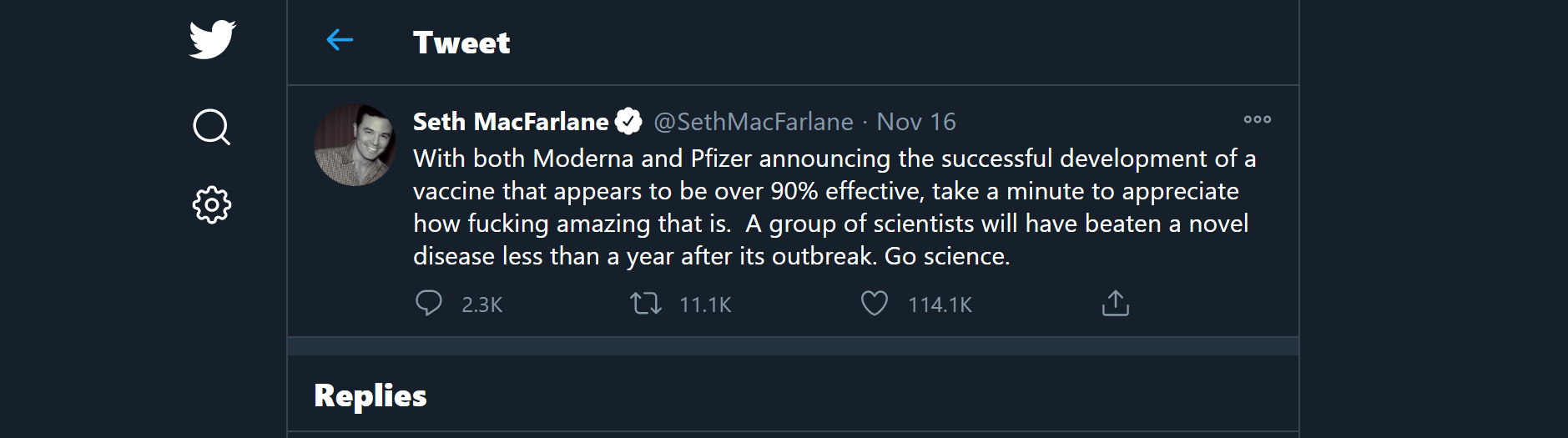Like the tweet with heart icon
Screen dimensions: 1568x438
(x=874, y=303)
